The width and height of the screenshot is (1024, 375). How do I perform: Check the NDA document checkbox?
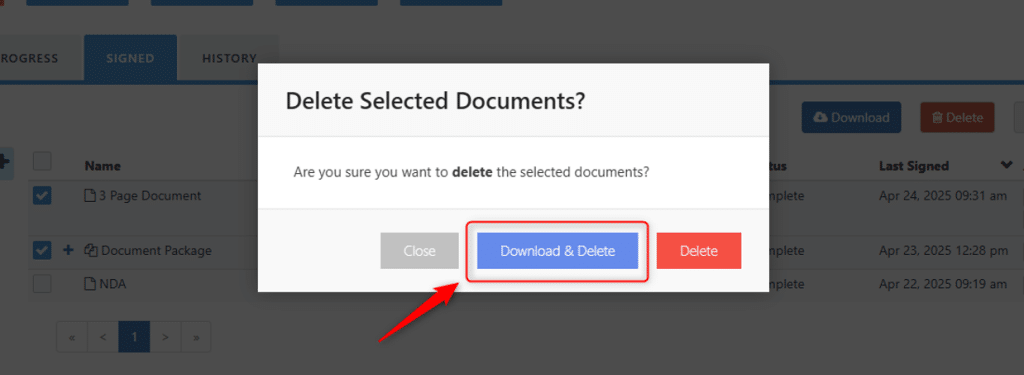point(42,284)
